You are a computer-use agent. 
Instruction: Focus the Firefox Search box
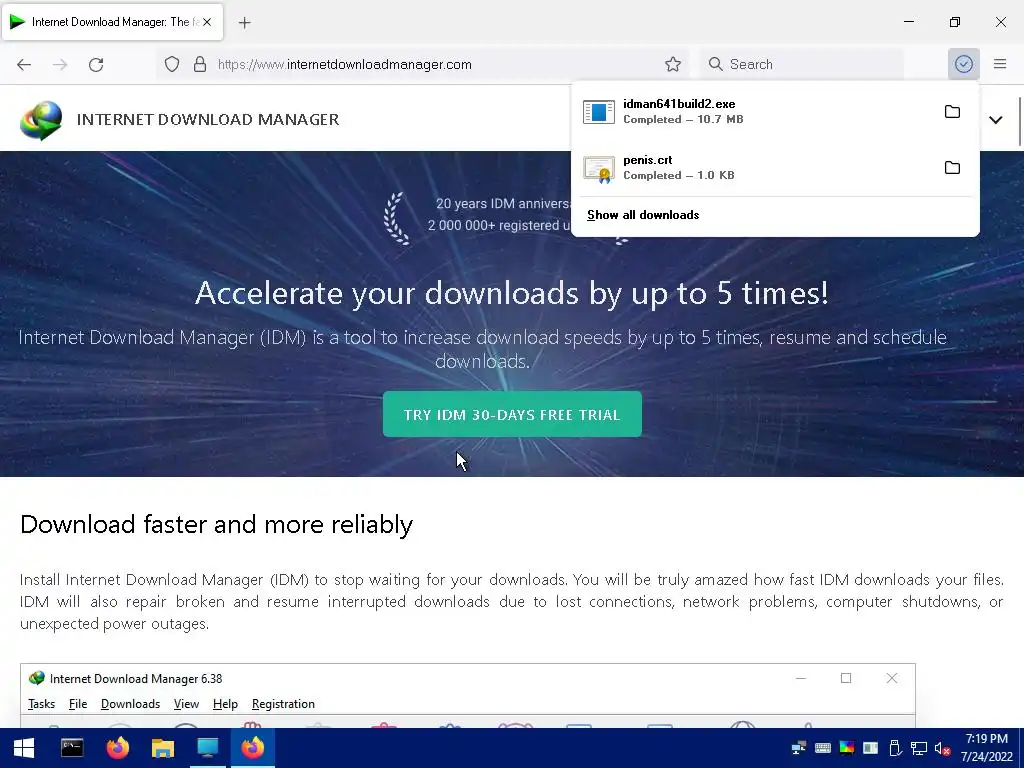pyautogui.click(x=802, y=64)
